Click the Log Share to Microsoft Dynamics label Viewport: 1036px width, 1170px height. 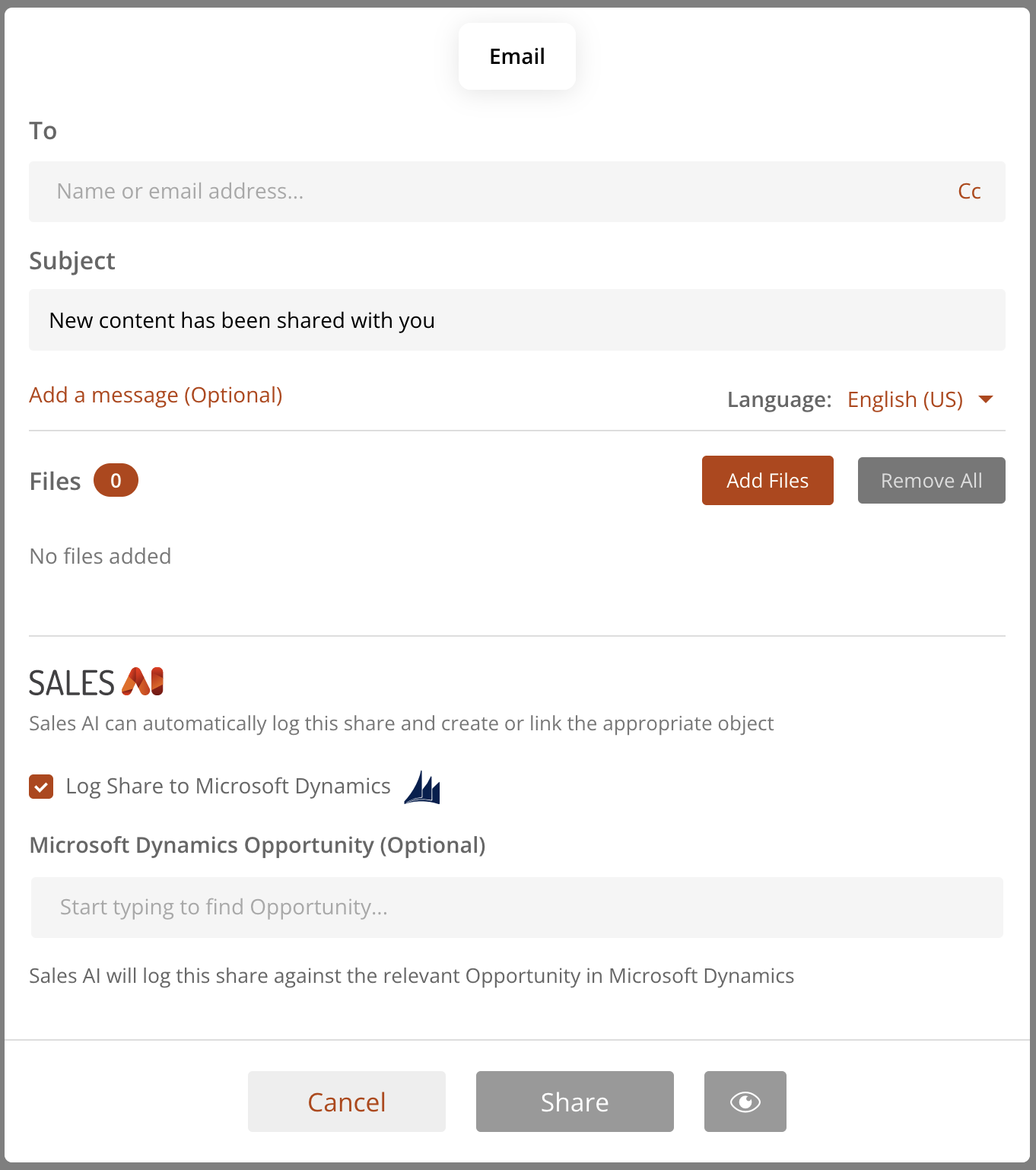pos(228,786)
